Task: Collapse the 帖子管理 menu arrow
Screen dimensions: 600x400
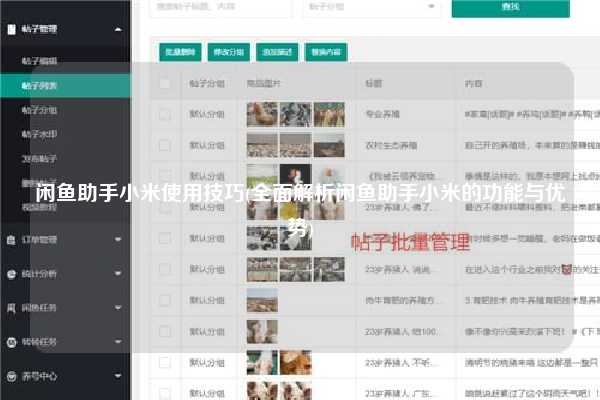Action: click(118, 29)
